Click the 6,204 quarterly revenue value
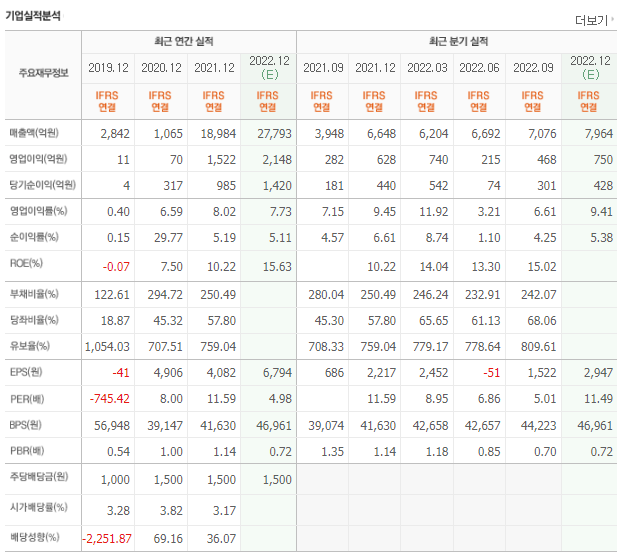Screen dimensions: 627x558 pyautogui.click(x=433, y=134)
